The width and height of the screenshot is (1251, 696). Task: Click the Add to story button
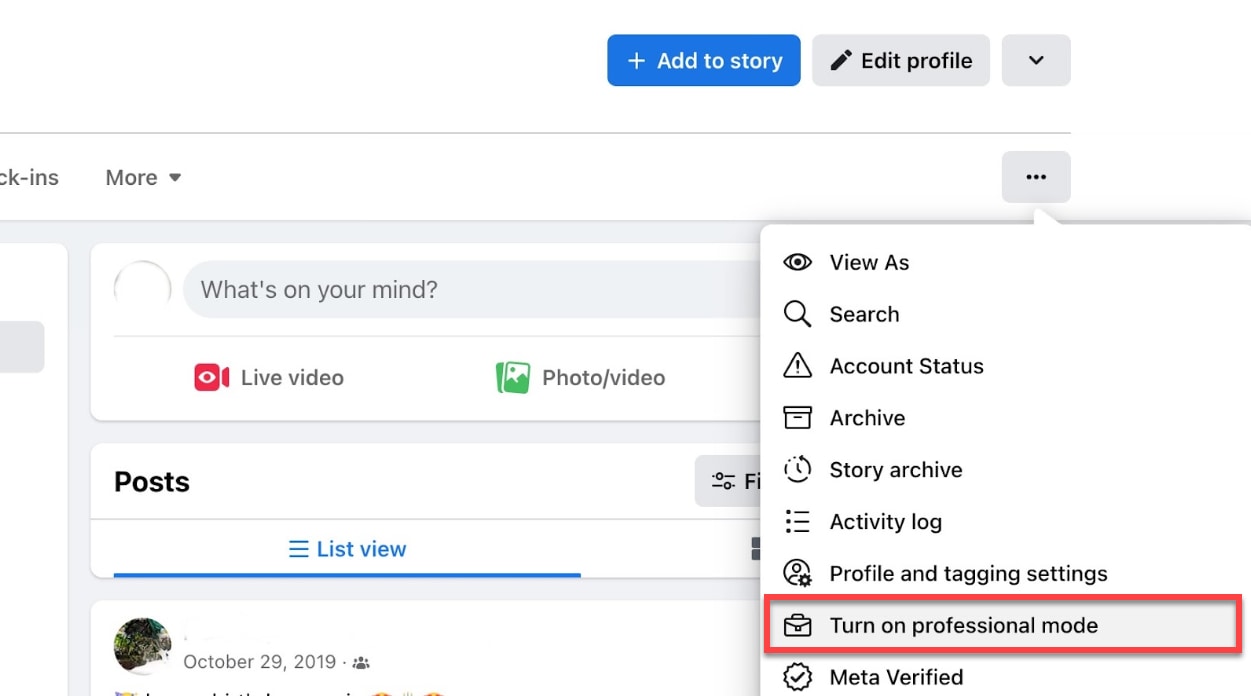(703, 60)
